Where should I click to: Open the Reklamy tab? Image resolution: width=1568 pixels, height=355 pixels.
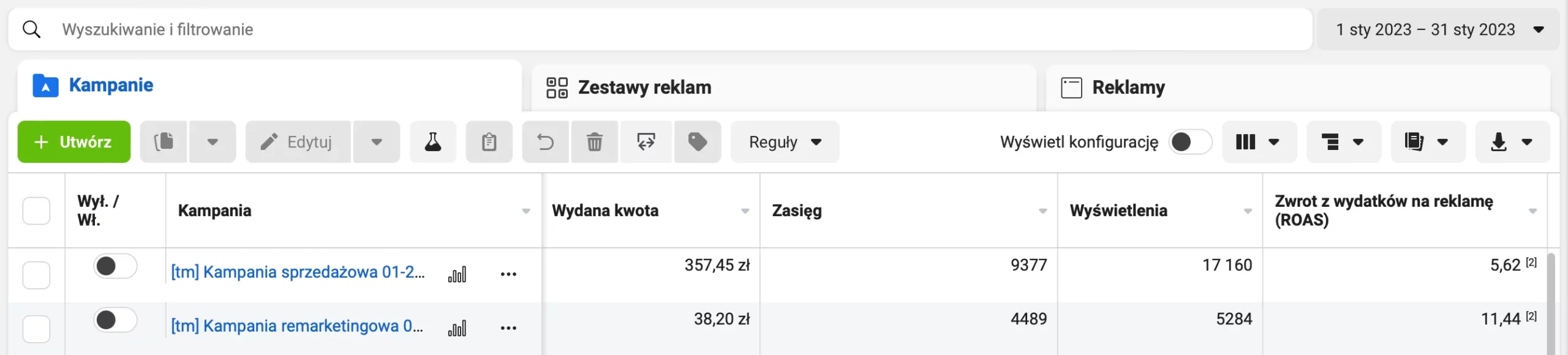1129,87
